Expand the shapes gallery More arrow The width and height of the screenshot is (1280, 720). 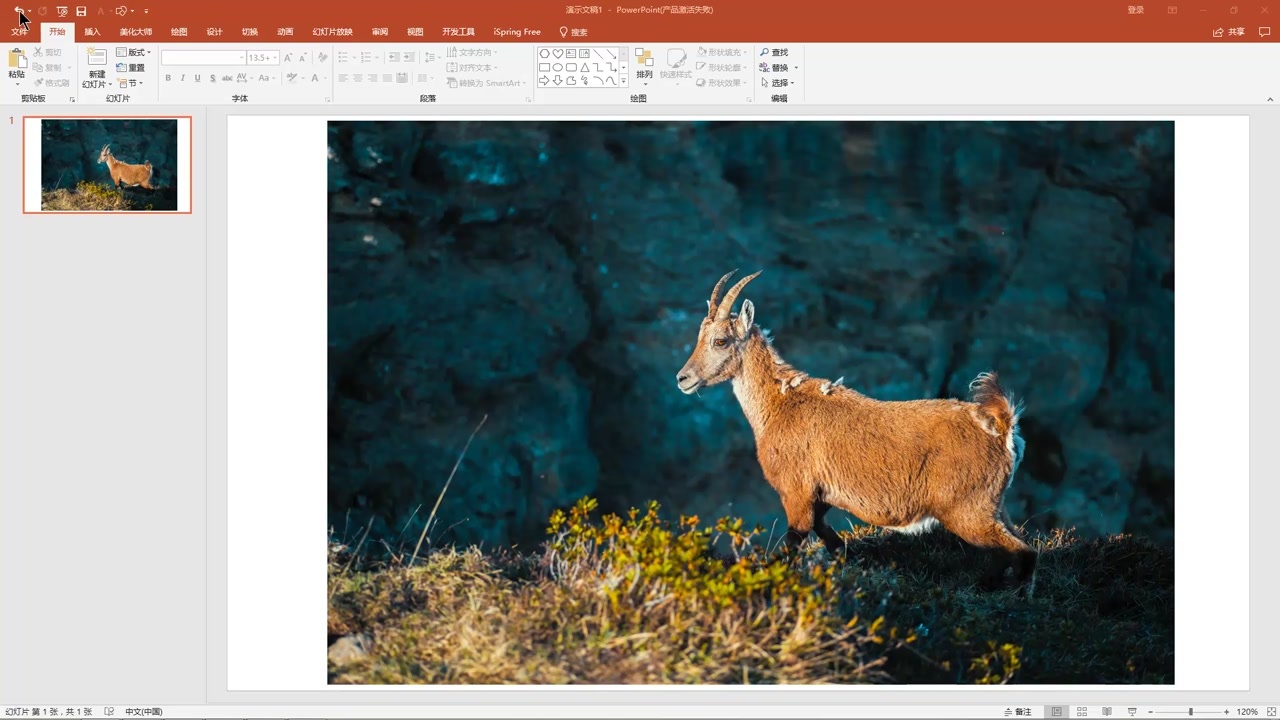point(624,82)
